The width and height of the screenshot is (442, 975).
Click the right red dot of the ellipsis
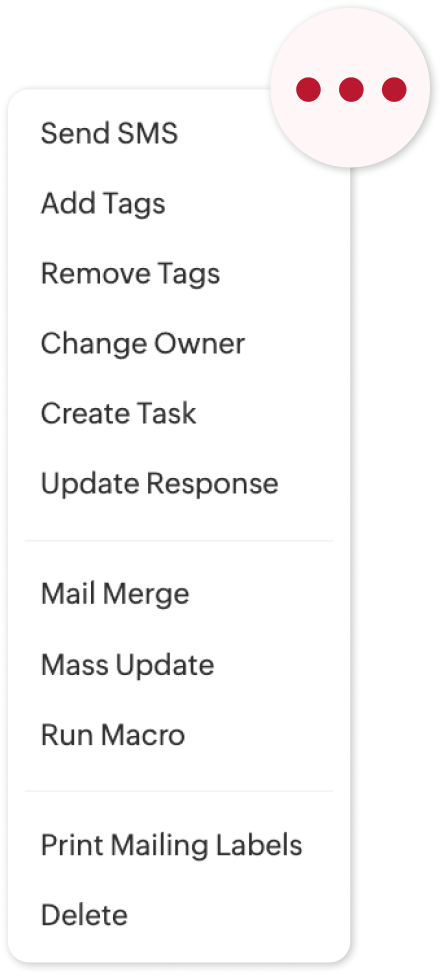point(394,90)
